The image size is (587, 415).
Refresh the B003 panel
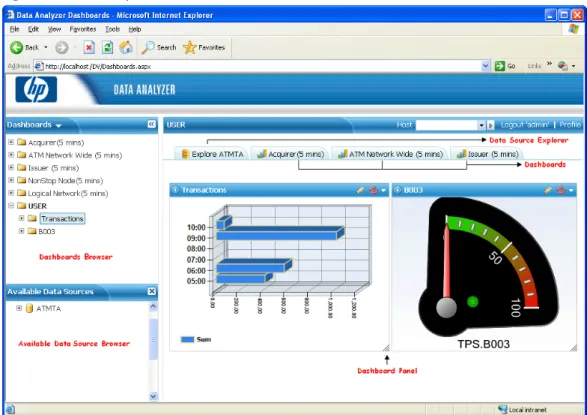click(560, 190)
